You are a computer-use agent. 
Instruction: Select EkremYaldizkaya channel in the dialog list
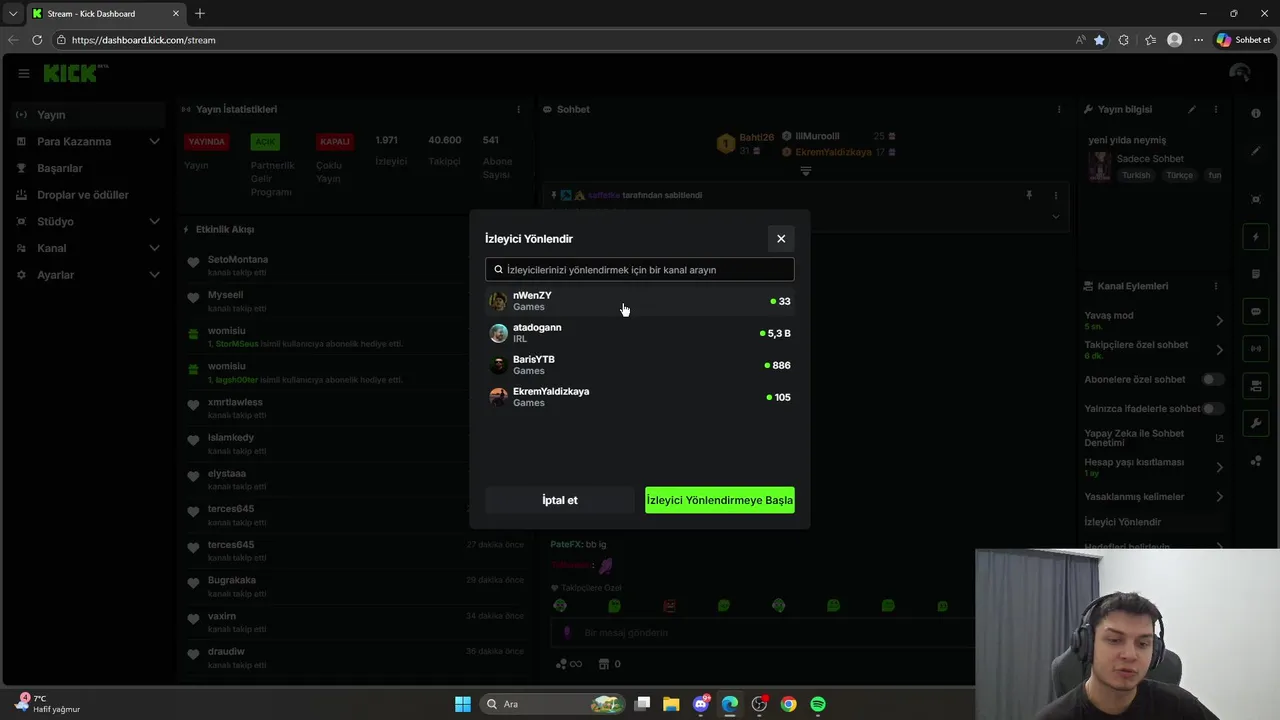[640, 397]
